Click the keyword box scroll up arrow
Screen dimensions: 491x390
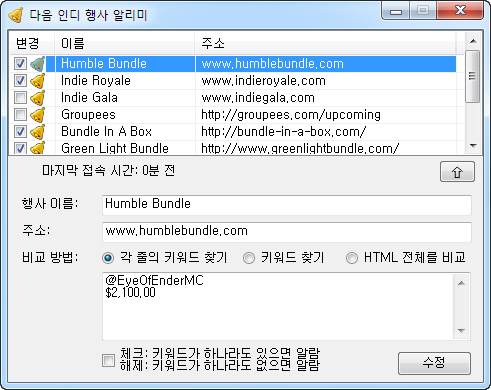coord(461,283)
